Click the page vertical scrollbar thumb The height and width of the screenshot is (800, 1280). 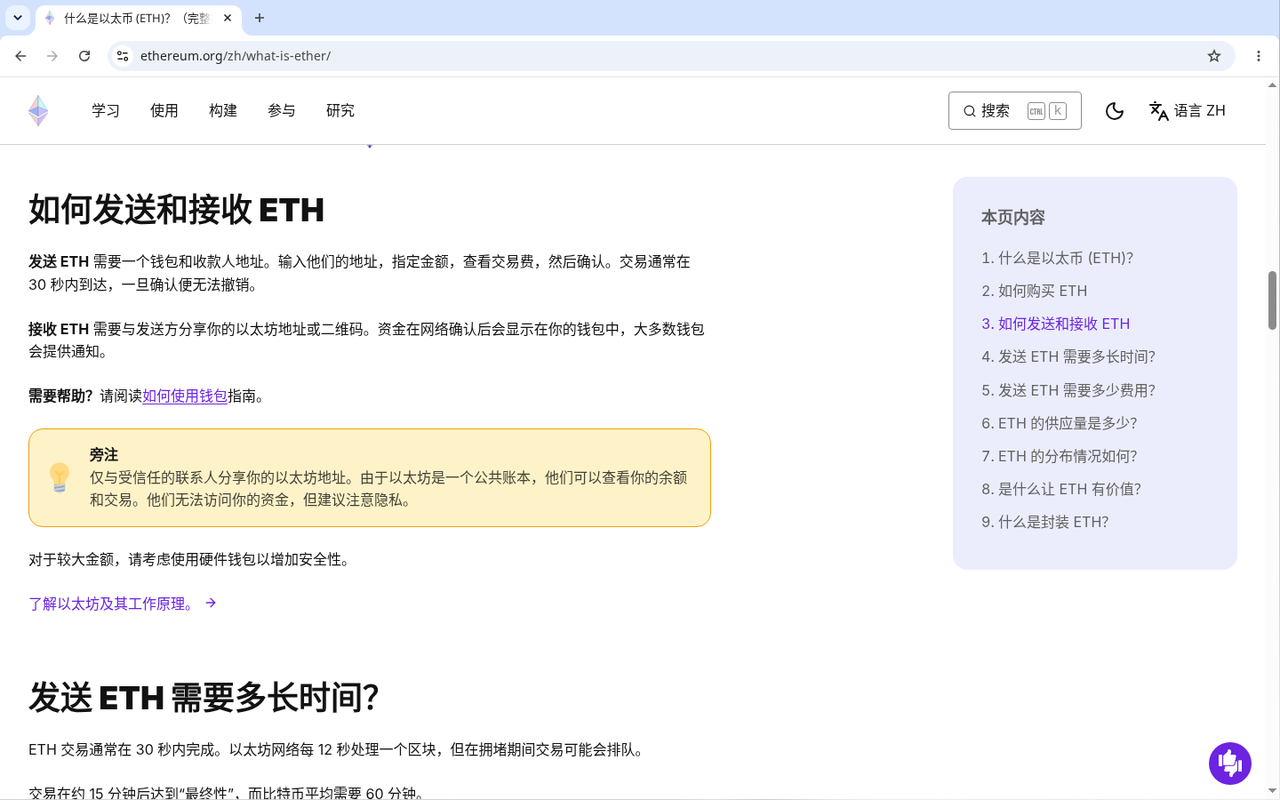(1273, 299)
